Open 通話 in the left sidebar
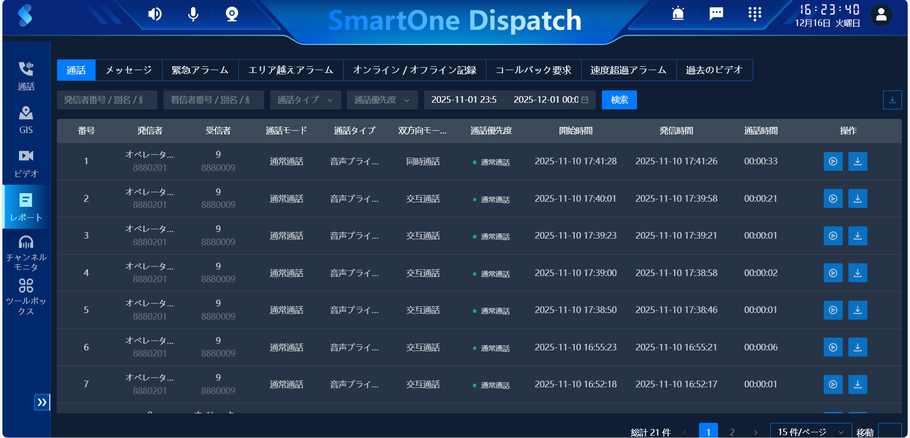This screenshot has width=910, height=438. (26, 77)
